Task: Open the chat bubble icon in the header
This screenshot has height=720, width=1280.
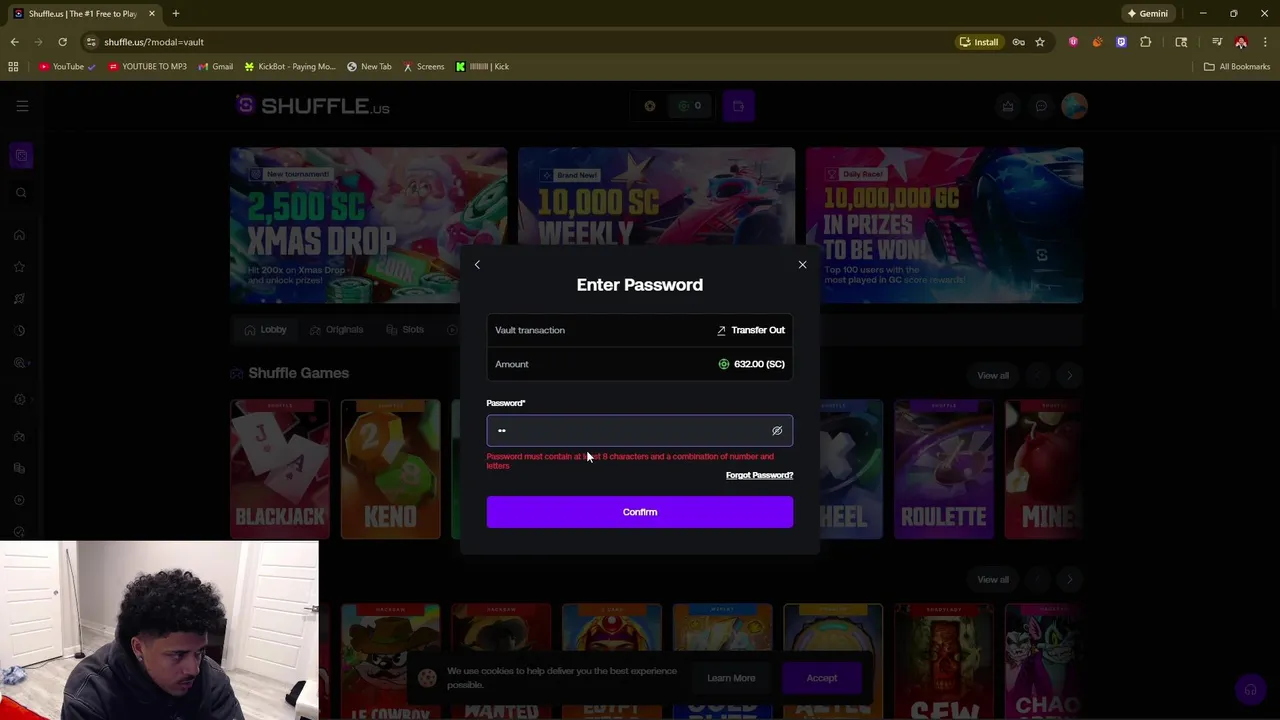Action: coord(1041,106)
